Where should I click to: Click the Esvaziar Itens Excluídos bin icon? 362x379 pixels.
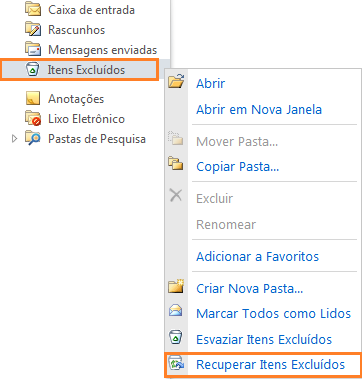(176, 338)
